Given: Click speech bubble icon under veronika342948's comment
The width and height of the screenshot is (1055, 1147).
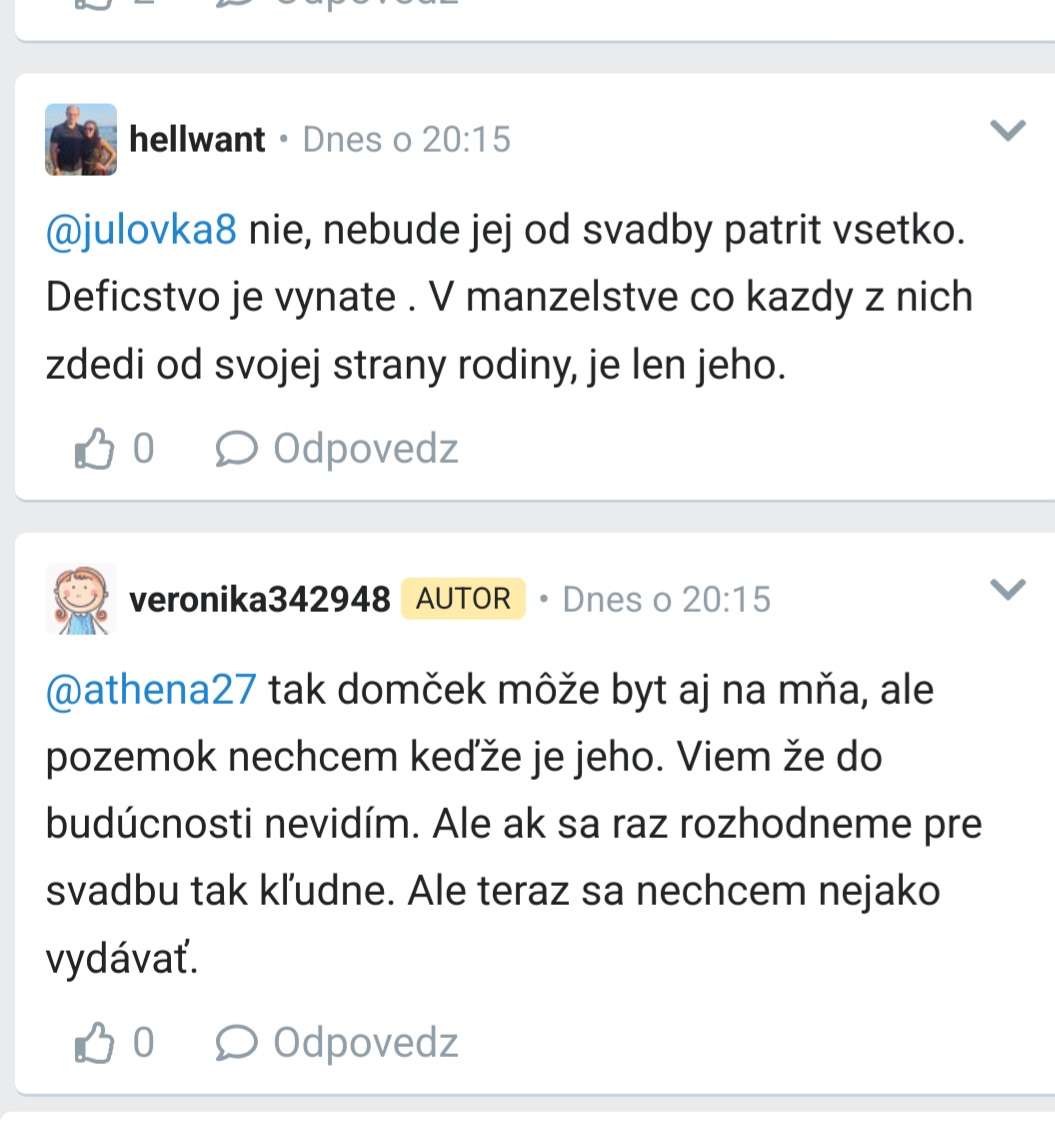Looking at the screenshot, I should (236, 1043).
